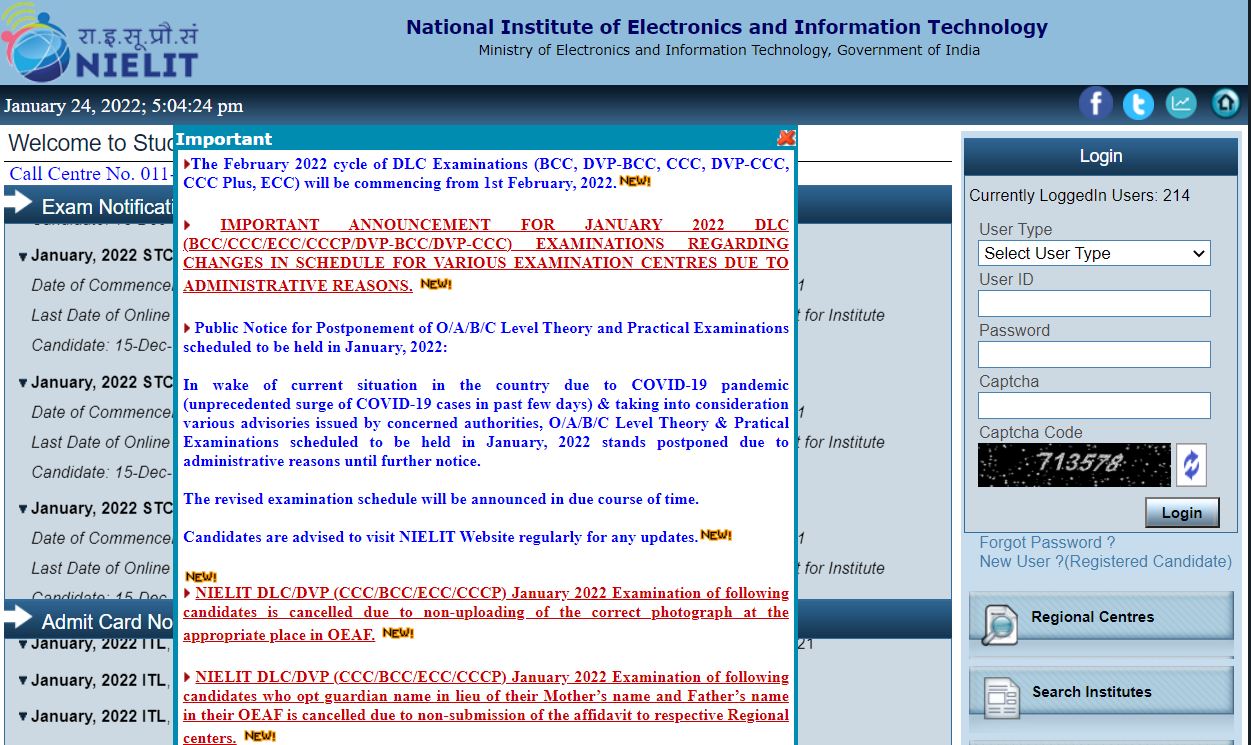
Task: Click the January 24, 2022 date-time text
Action: coord(123,106)
